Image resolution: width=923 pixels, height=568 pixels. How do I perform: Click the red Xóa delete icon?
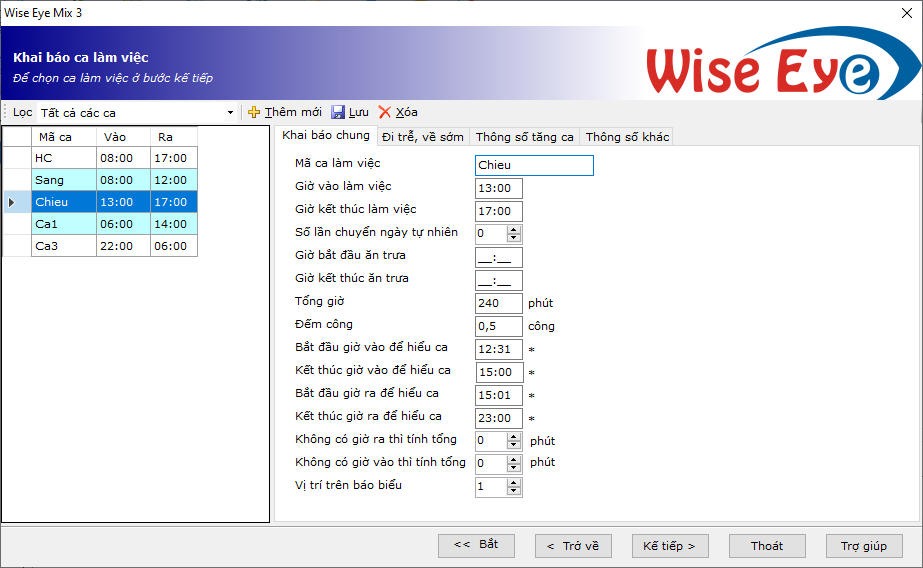pos(385,113)
